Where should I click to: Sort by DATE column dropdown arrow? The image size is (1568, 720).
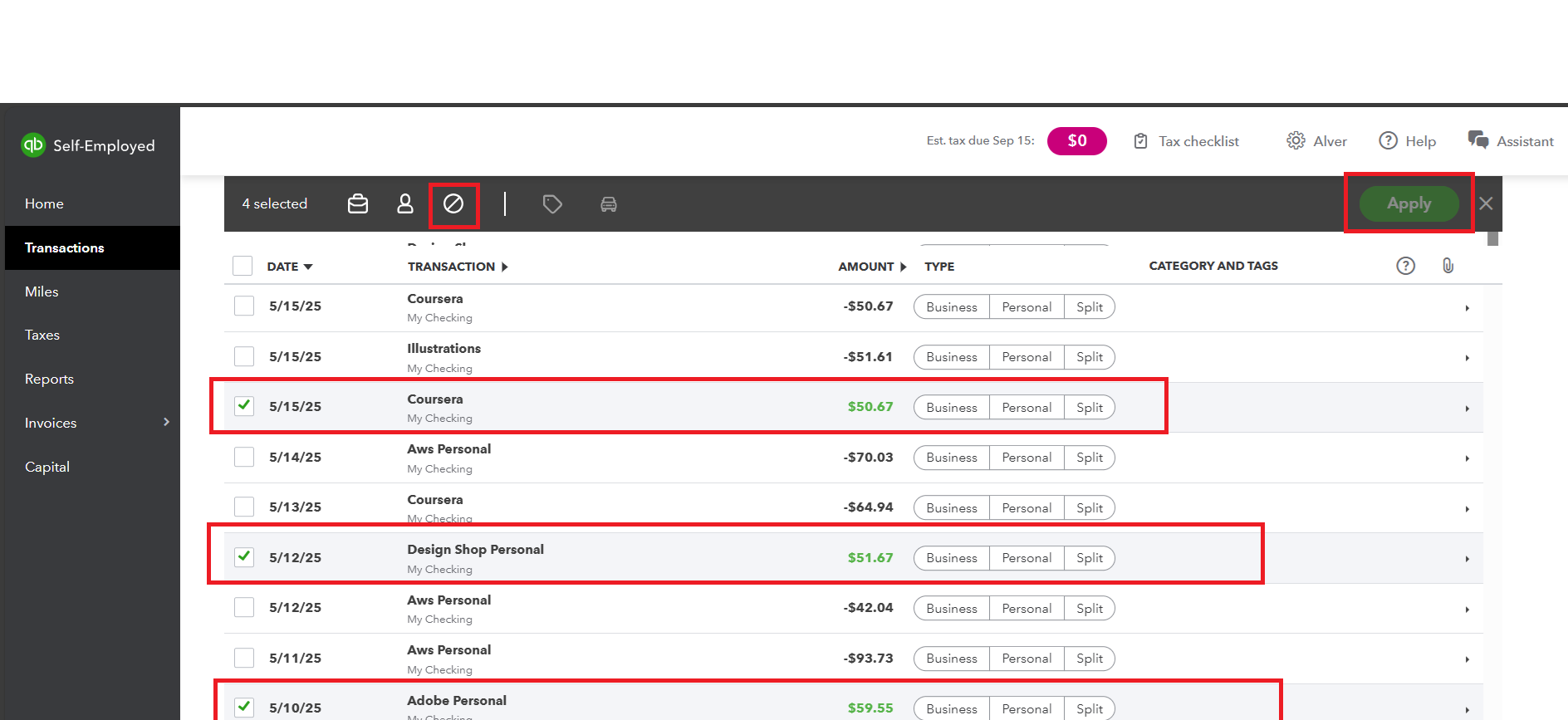point(308,267)
